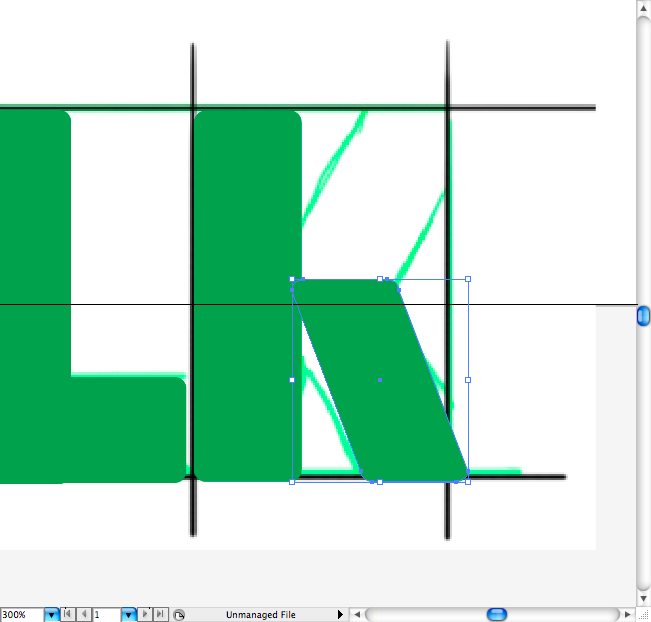Select the top-right bounding box handle
The width and height of the screenshot is (651, 622).
[x=468, y=279]
